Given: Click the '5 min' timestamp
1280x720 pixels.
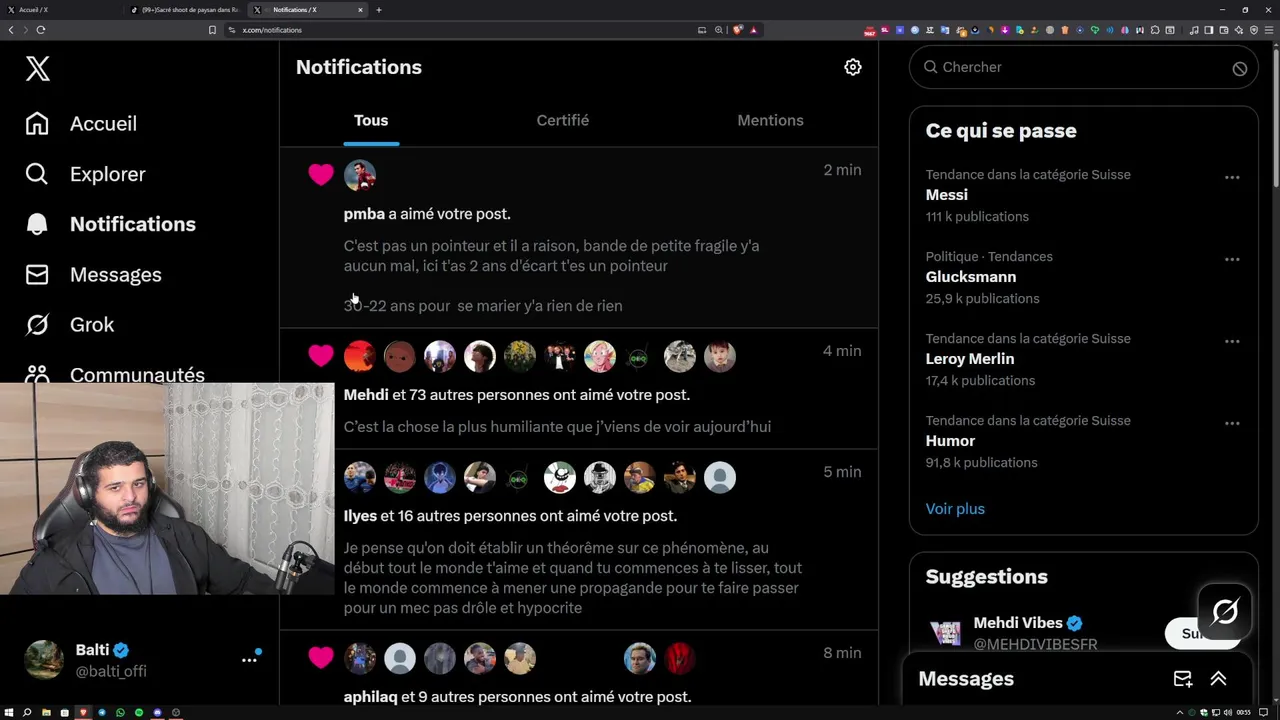Looking at the screenshot, I should (842, 472).
